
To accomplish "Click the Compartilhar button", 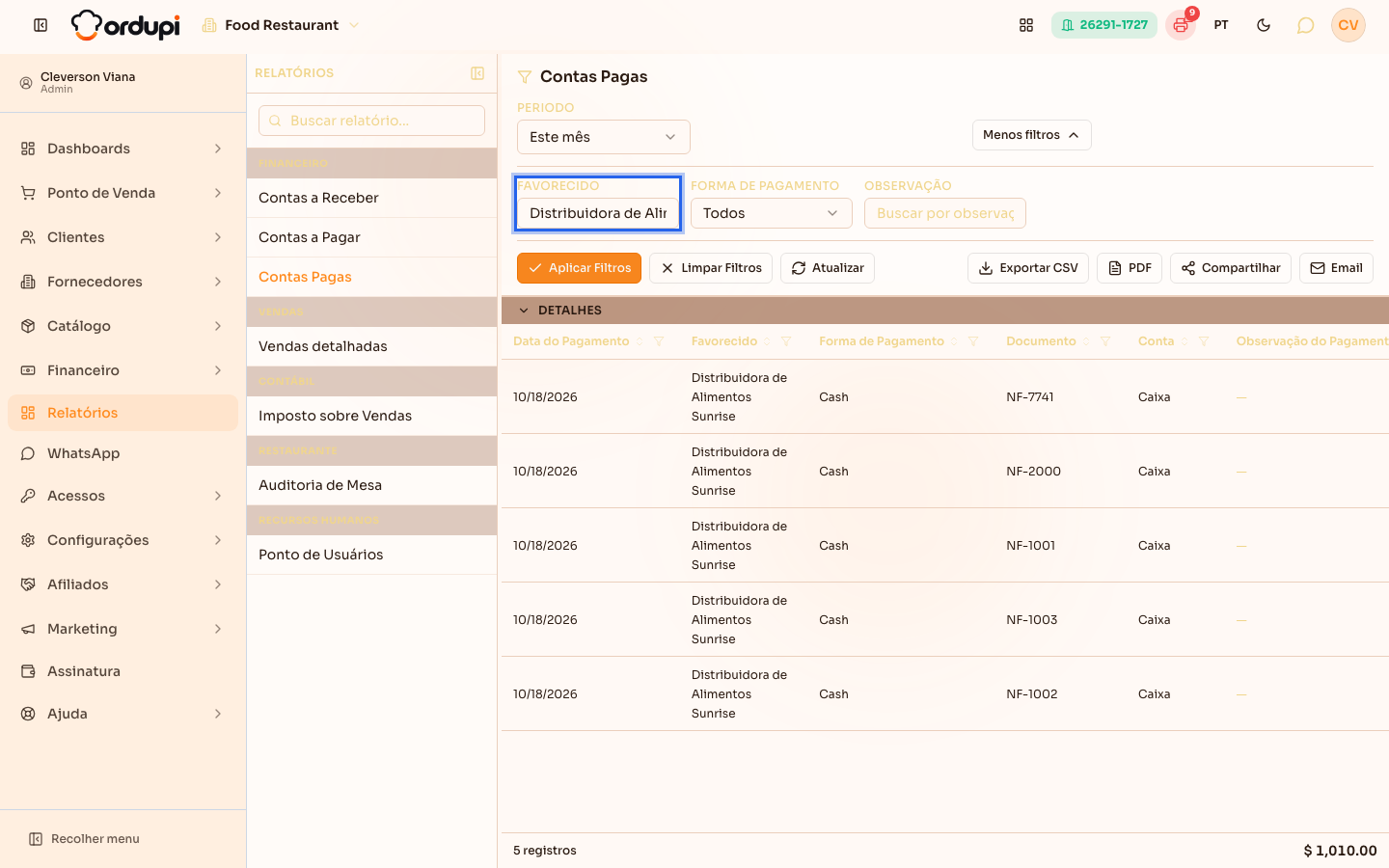I will pos(1231,268).
